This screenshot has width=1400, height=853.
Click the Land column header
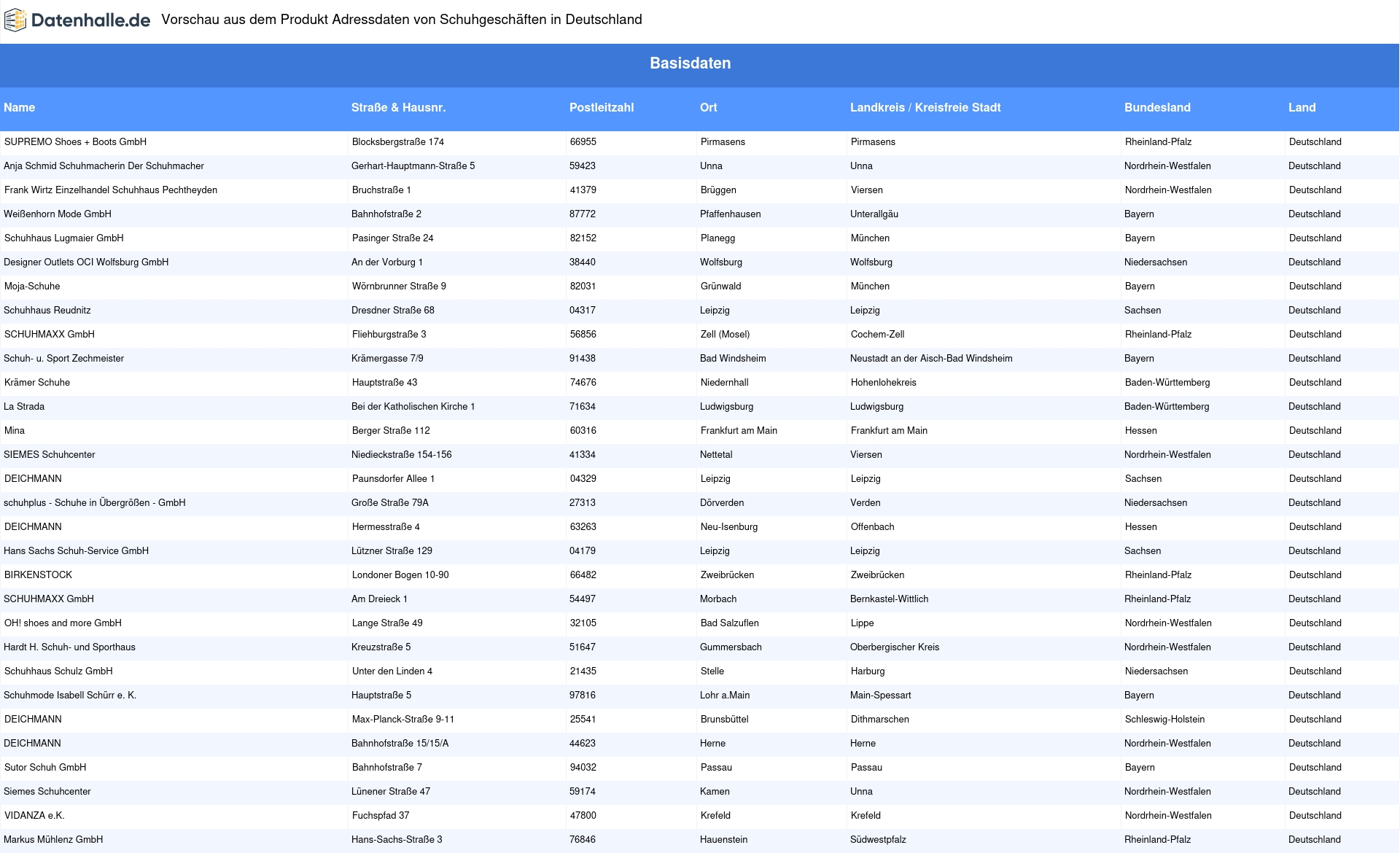1302,107
